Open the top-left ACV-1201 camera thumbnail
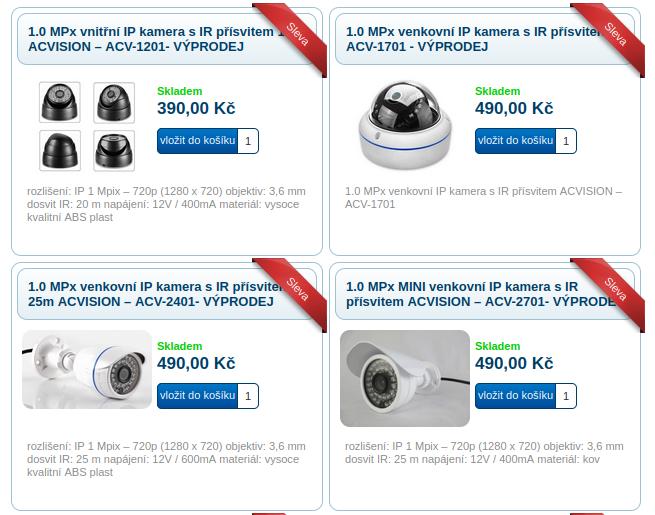 click(x=60, y=102)
